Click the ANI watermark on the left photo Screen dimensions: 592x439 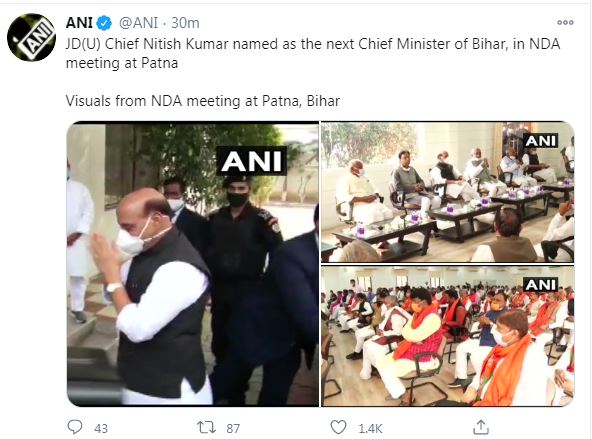[251, 161]
